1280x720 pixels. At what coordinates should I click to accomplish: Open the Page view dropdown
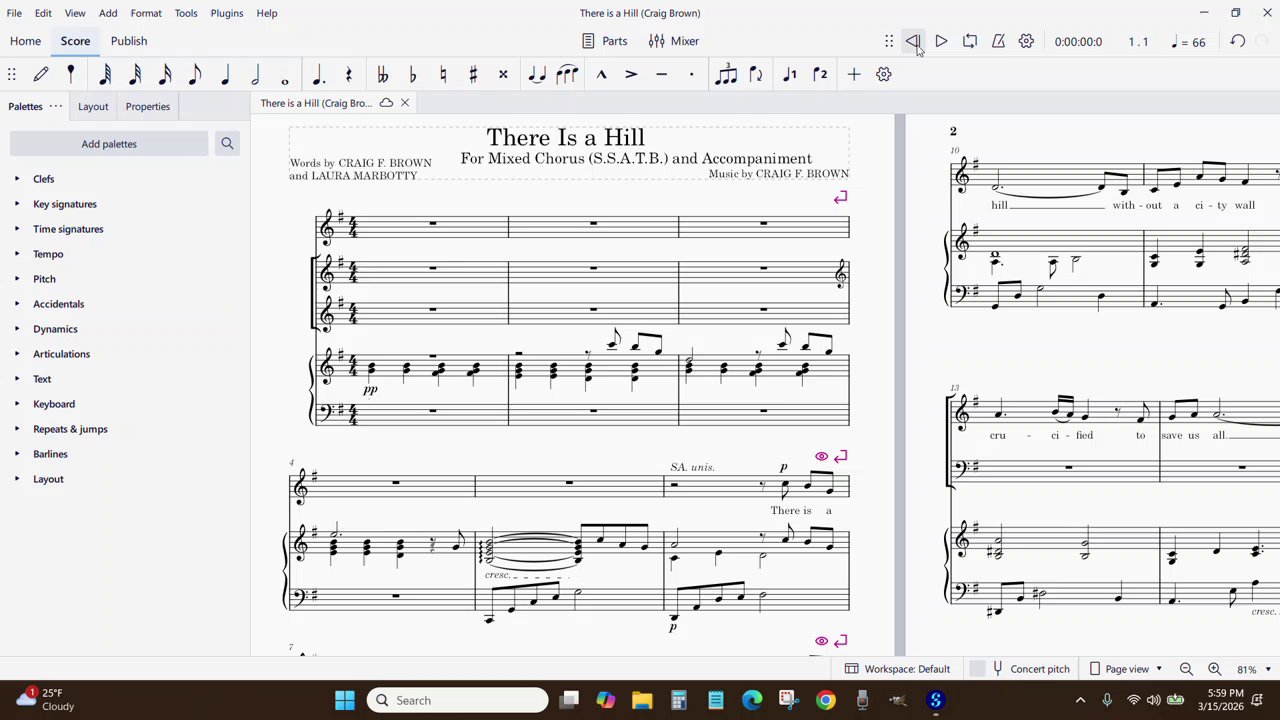click(x=1127, y=669)
